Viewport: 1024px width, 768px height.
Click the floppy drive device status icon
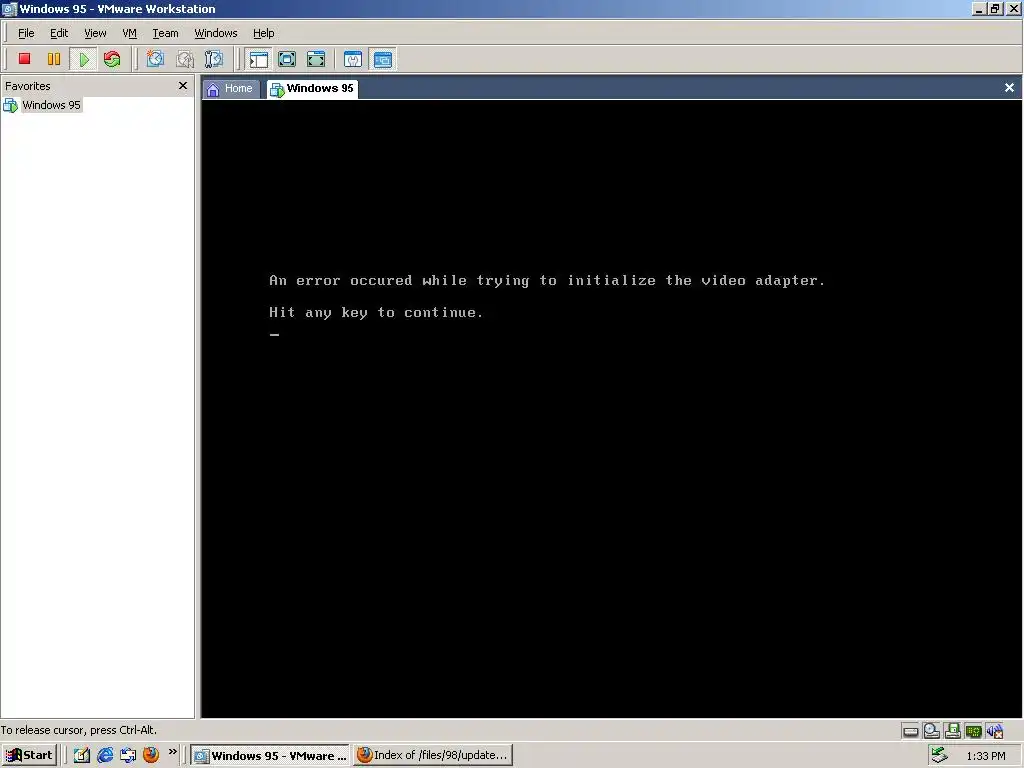952,731
